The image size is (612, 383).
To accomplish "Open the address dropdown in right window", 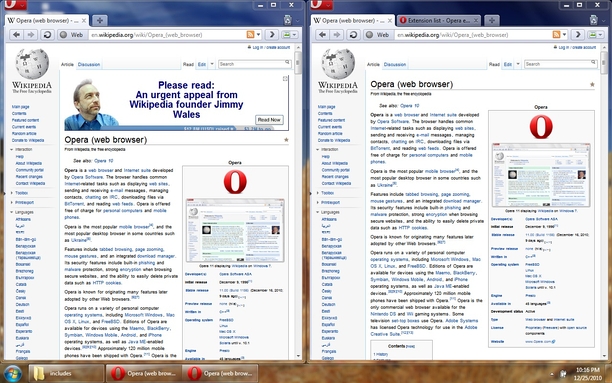I will (564, 35).
